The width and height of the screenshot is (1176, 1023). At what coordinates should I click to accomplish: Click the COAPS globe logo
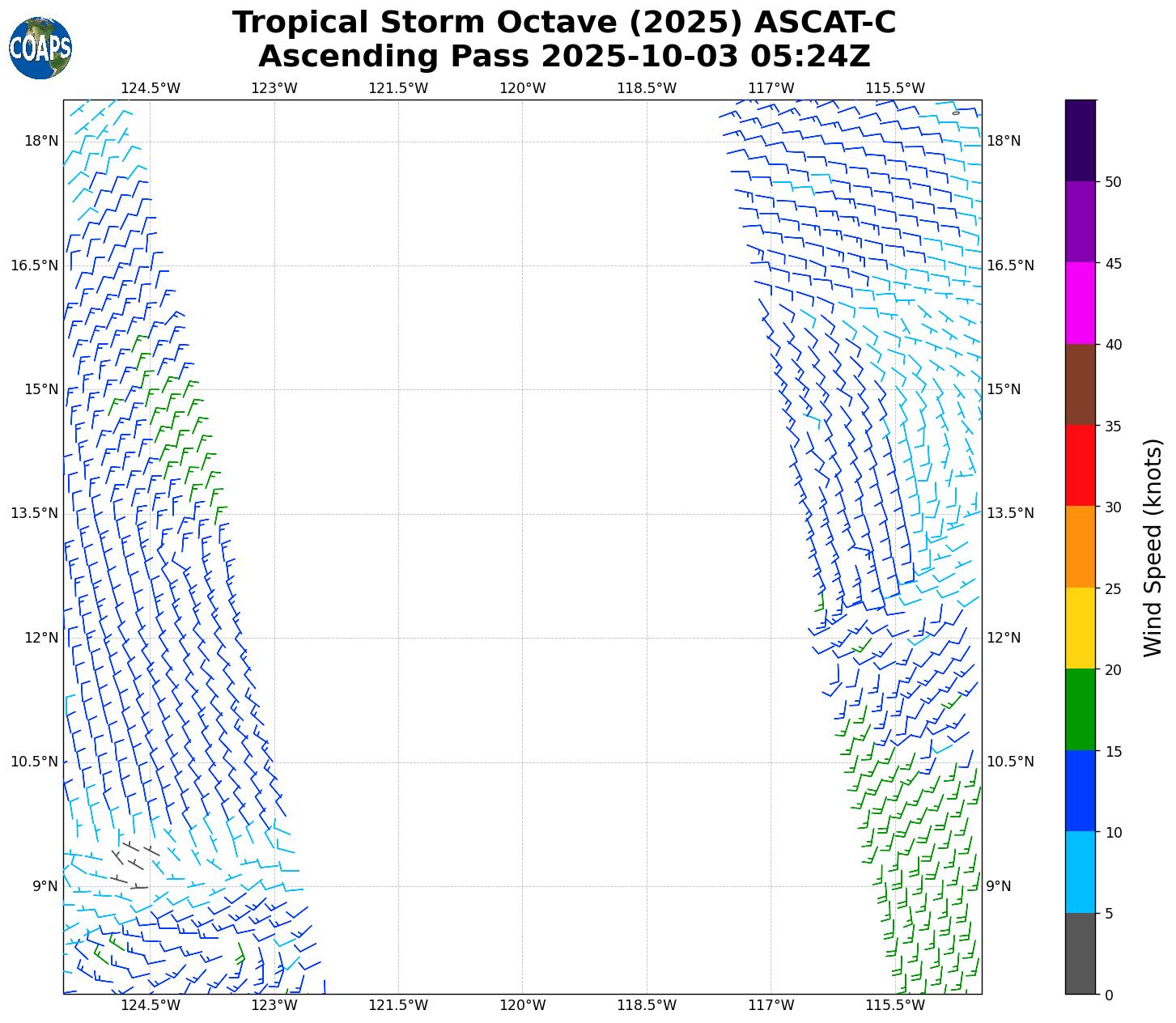[40, 48]
